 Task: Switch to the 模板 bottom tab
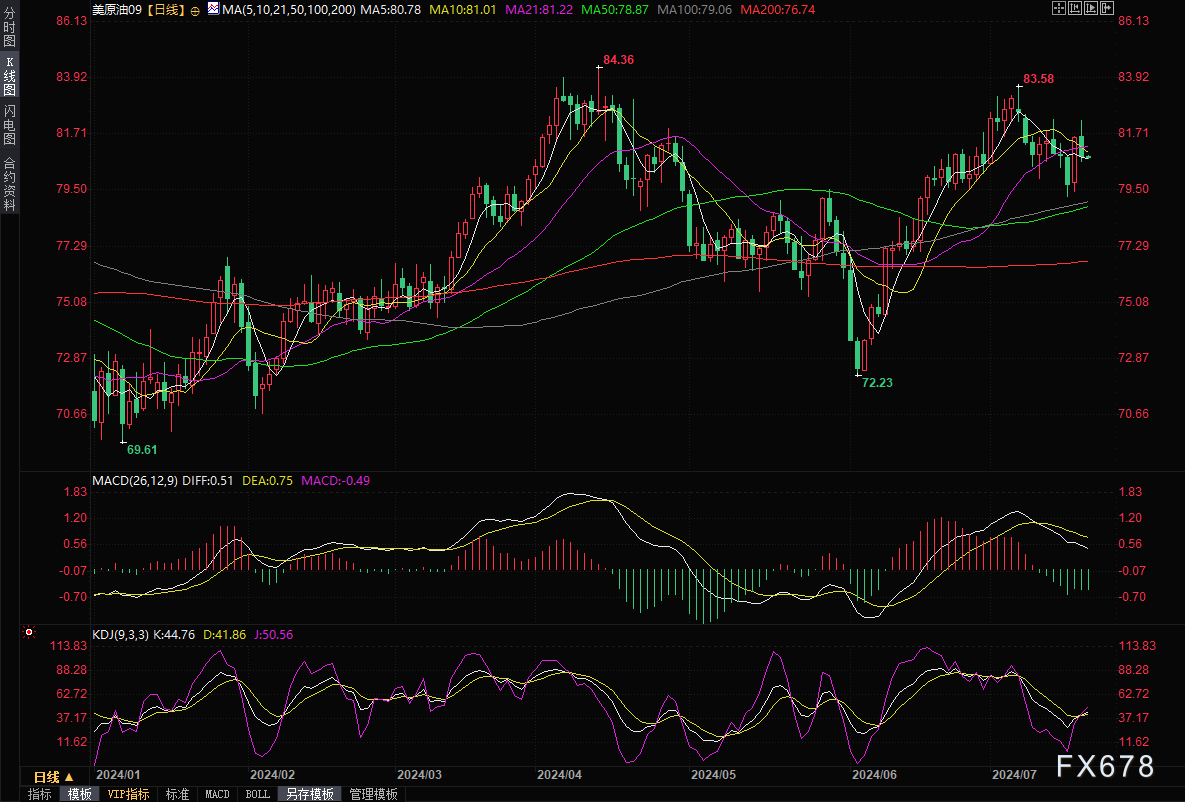pyautogui.click(x=79, y=794)
